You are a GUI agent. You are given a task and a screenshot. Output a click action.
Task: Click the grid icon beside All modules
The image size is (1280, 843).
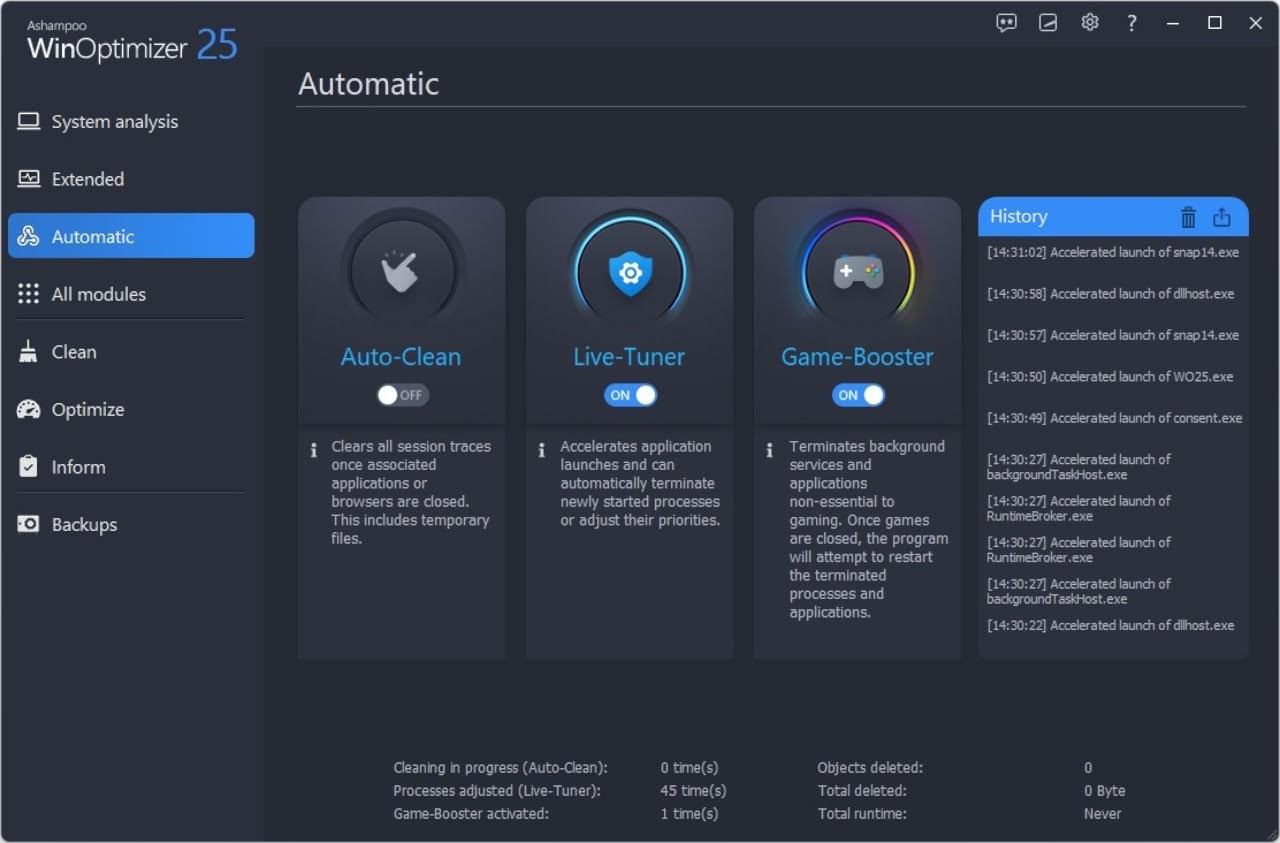(x=29, y=294)
